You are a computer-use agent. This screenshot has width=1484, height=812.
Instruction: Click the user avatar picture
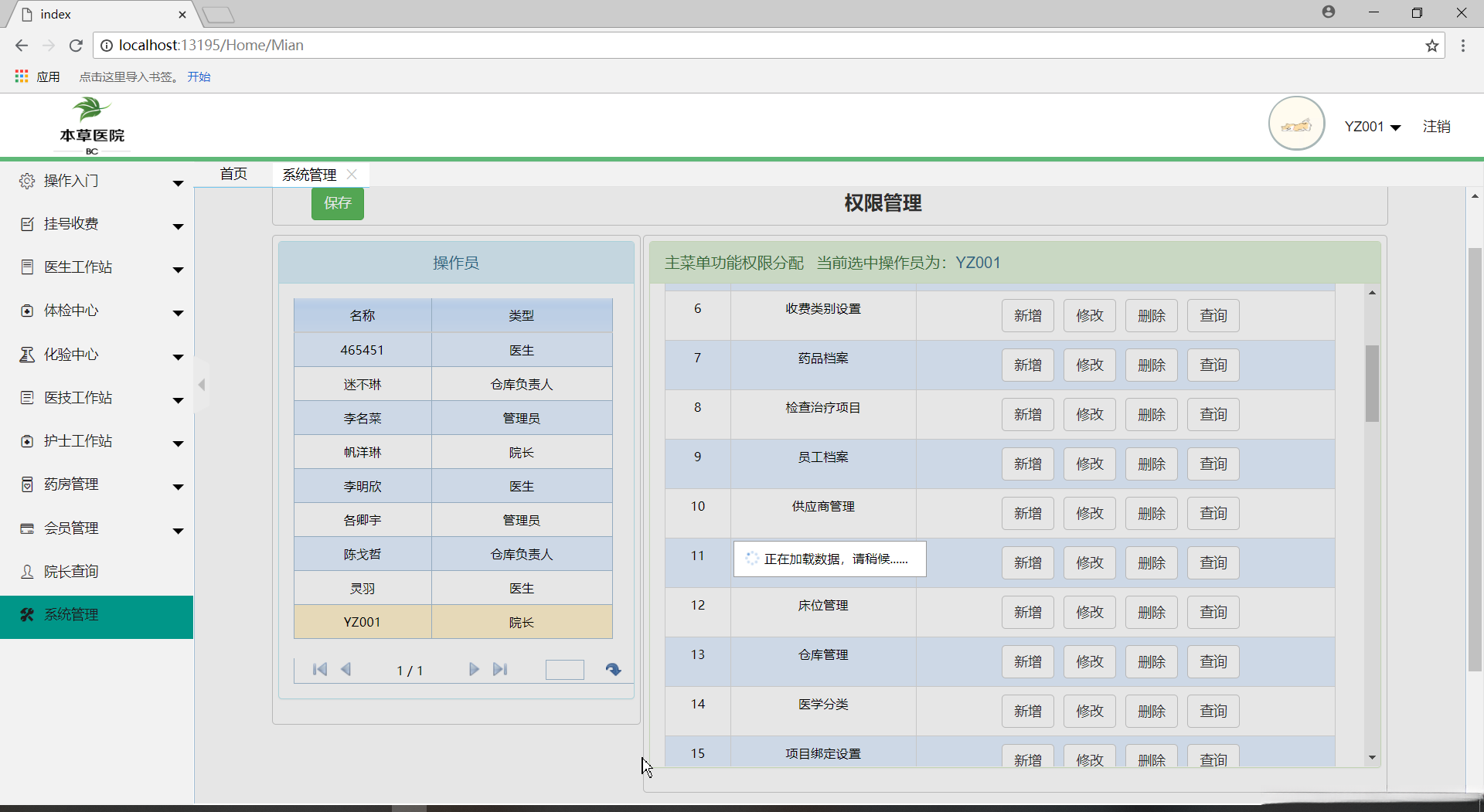1297,124
